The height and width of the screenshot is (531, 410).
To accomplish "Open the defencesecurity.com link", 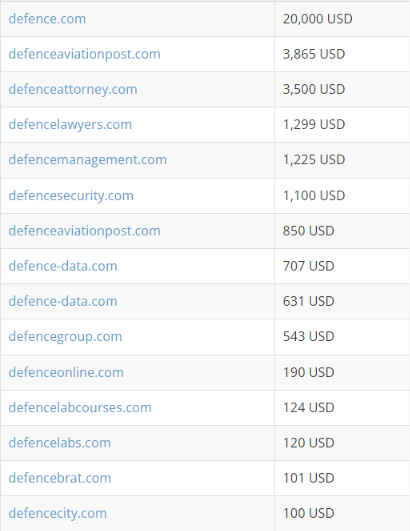I will 71,196.
